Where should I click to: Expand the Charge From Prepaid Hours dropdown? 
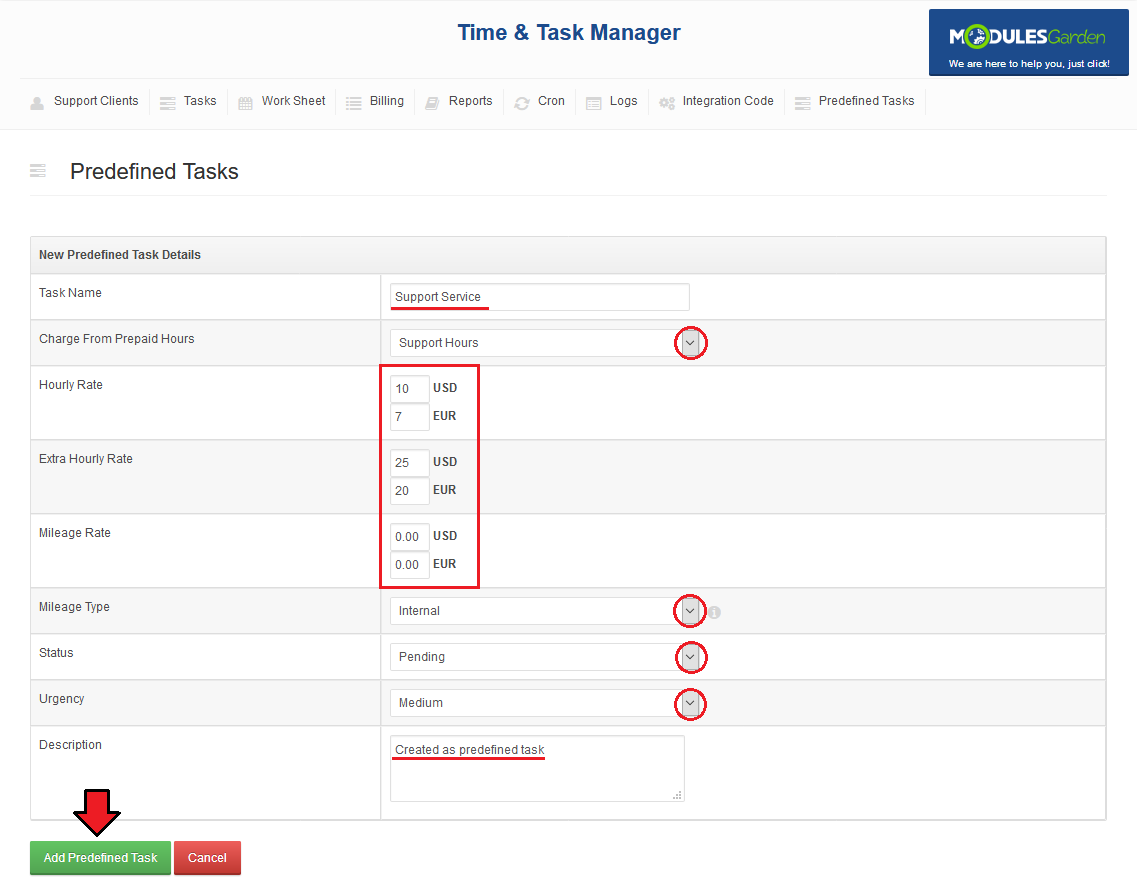point(690,343)
